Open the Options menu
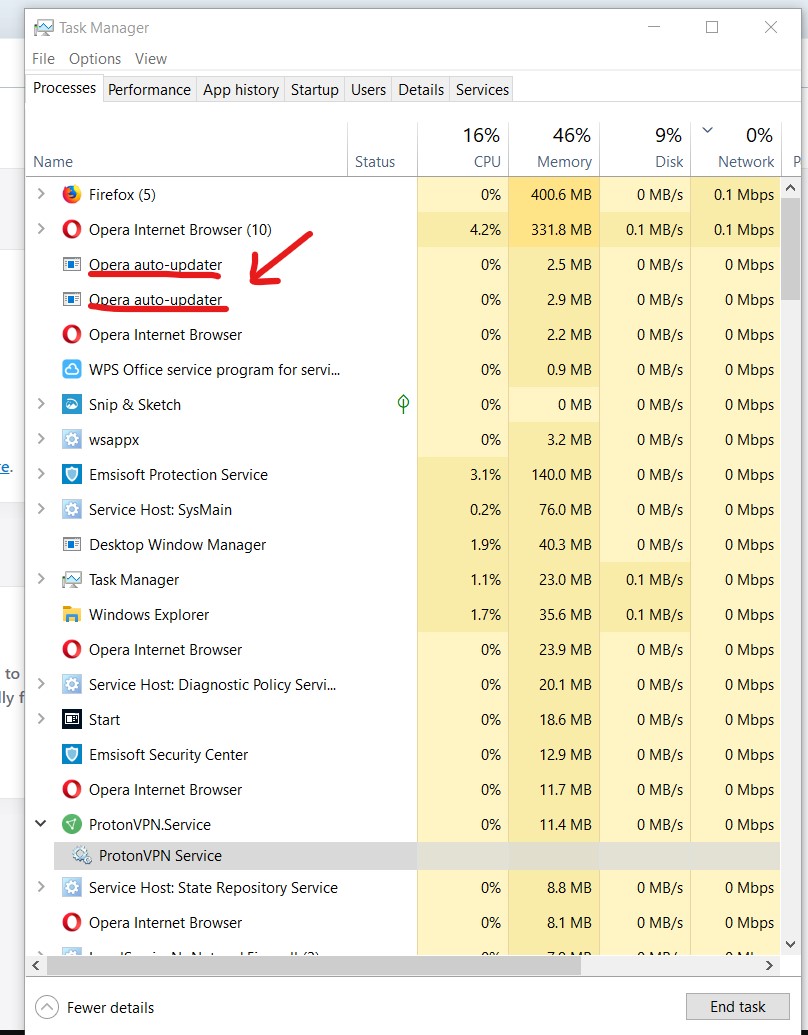 95,59
